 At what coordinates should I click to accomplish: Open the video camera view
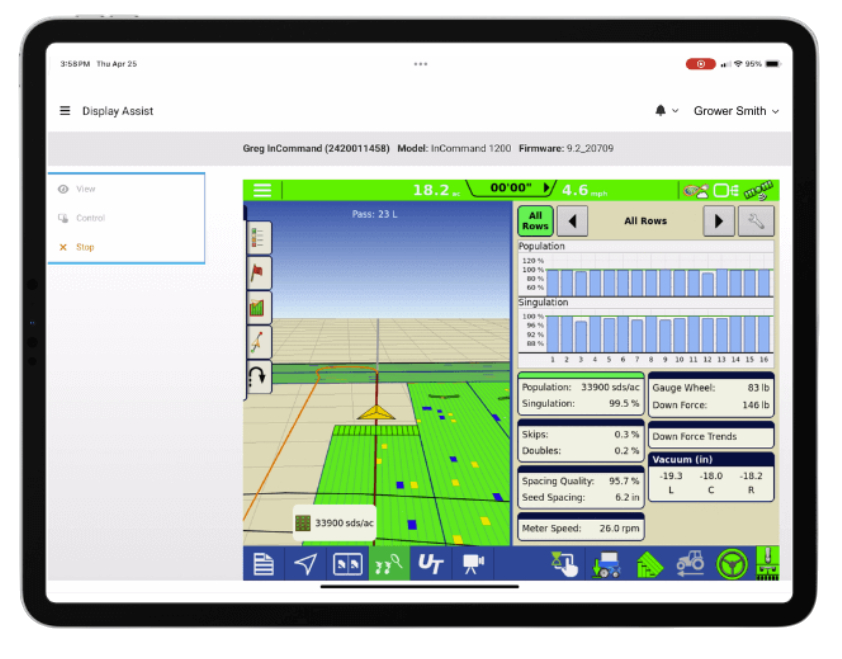(x=472, y=564)
